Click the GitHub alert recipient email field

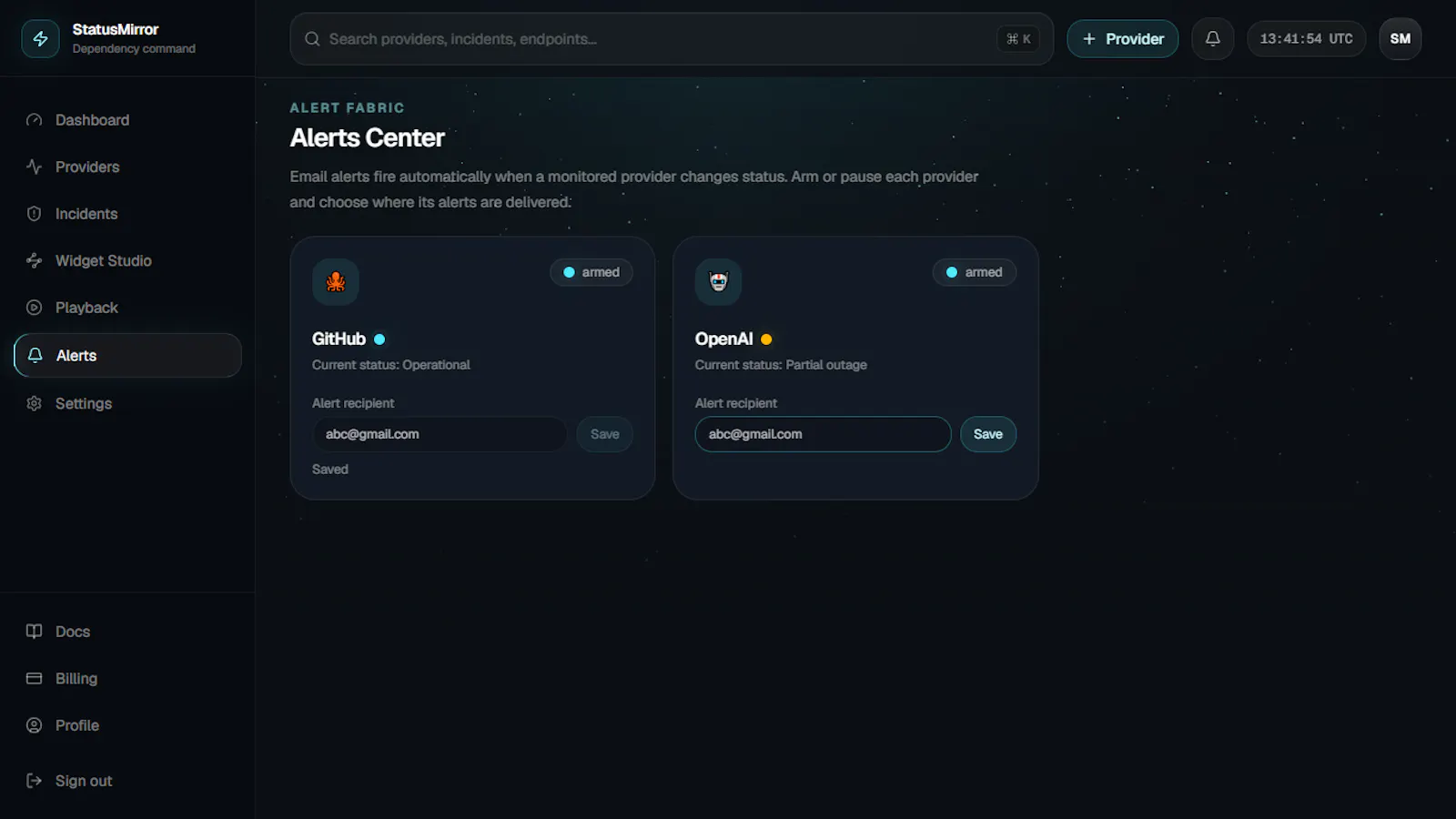pos(440,434)
